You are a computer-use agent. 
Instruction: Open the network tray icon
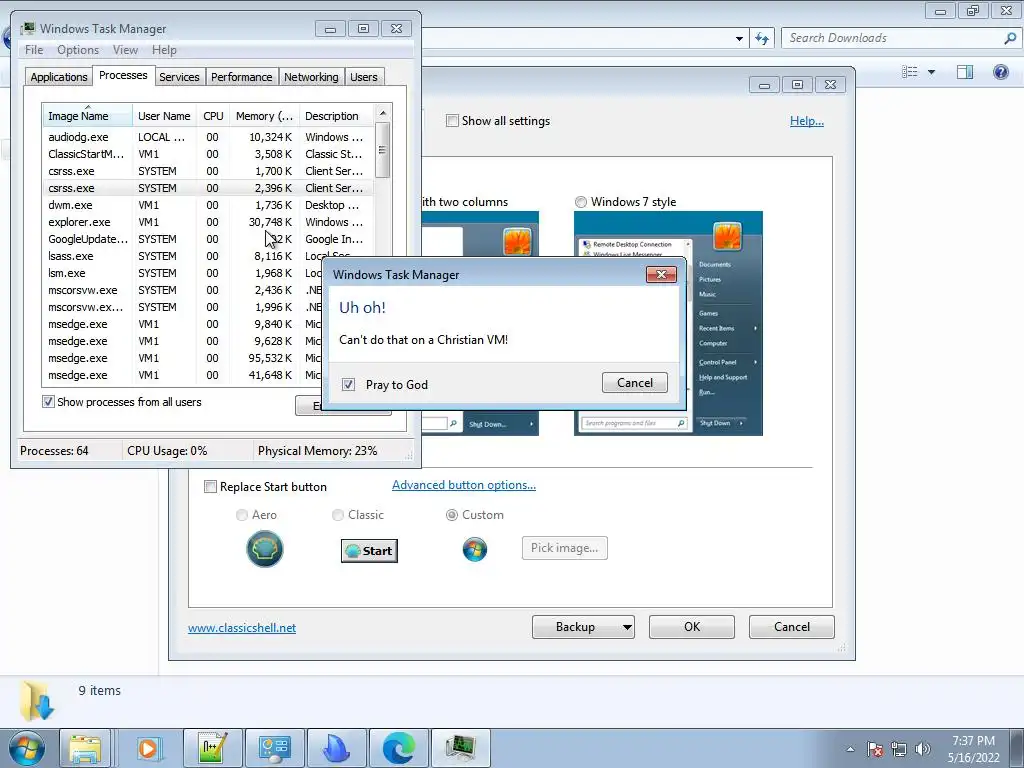pyautogui.click(x=899, y=749)
